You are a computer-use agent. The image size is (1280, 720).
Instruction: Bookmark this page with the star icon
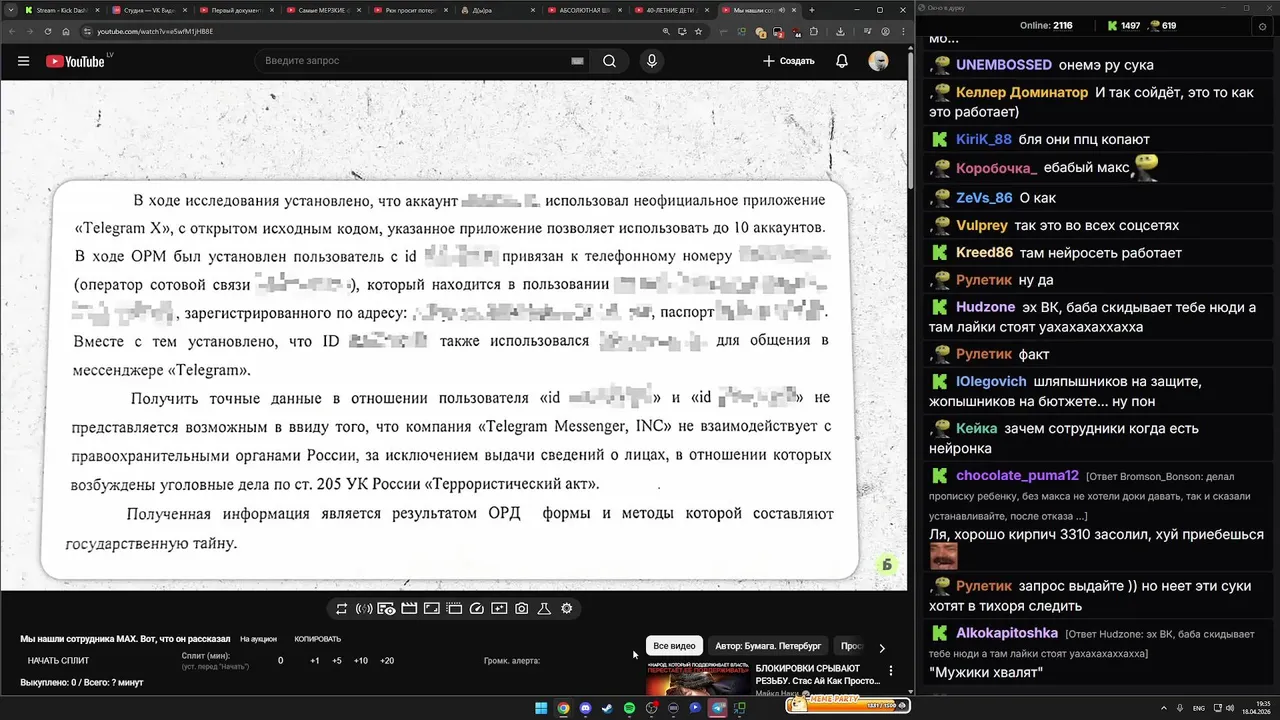pos(698,31)
